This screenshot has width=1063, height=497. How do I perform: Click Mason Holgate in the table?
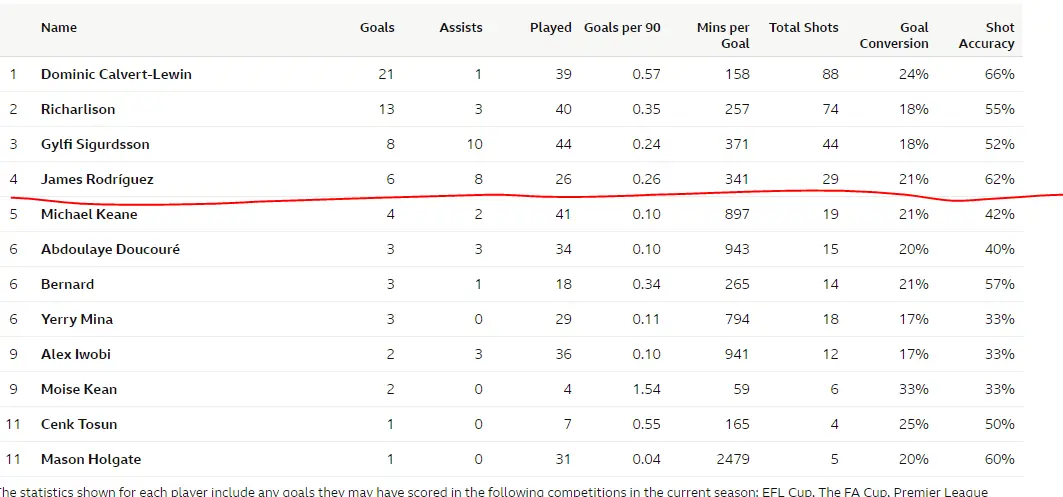91,459
